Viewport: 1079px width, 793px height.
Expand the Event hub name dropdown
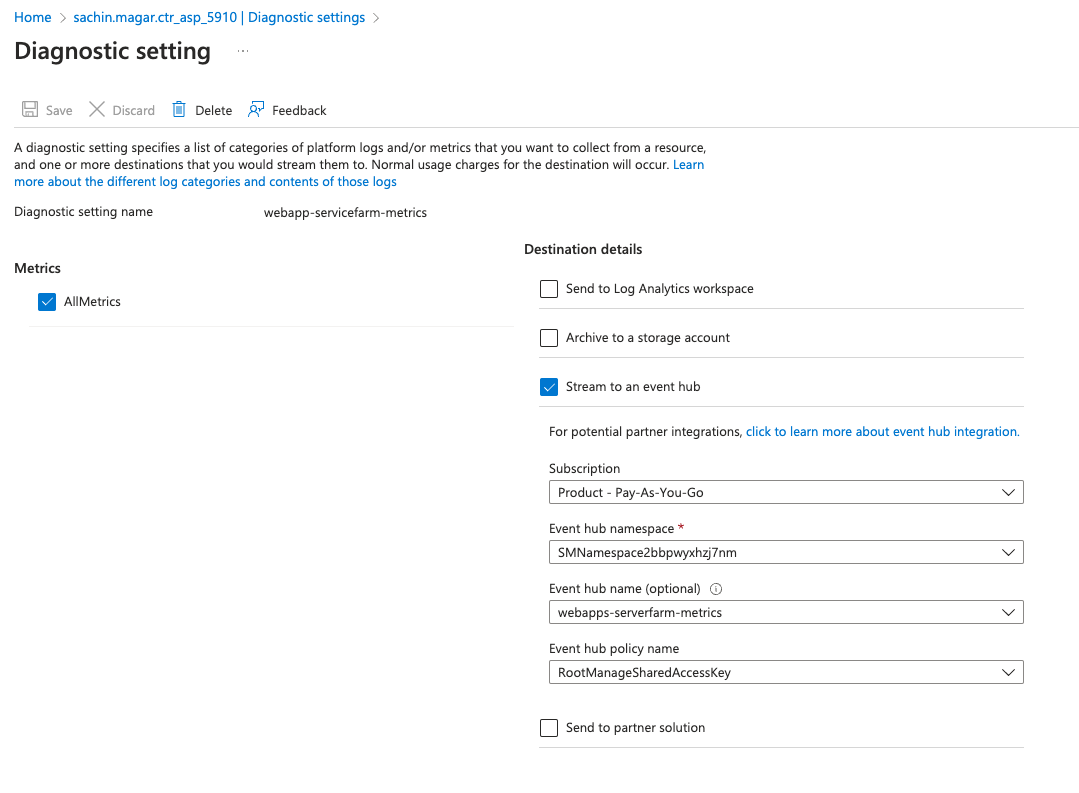tap(785, 613)
